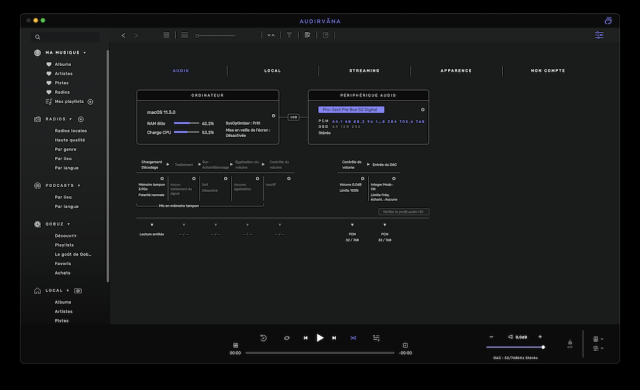
Task: Collapse the Podcasts section
Action: point(79,186)
